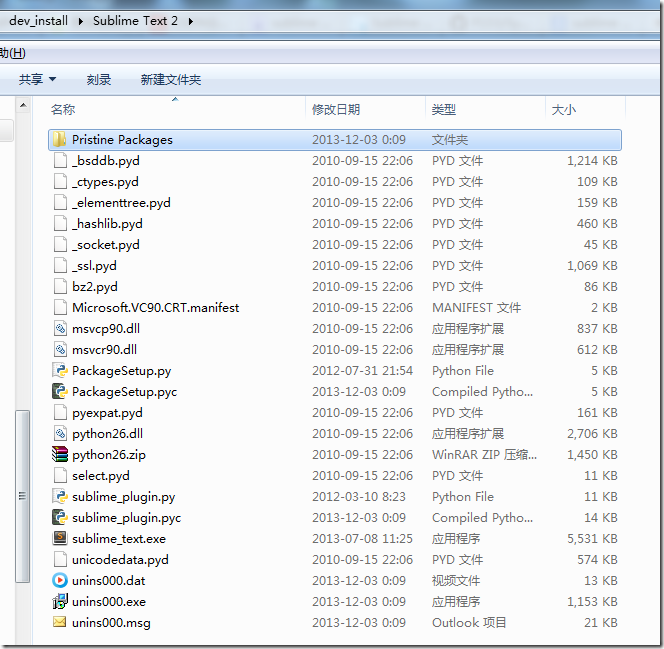Select file name msvcp90.dll
664x649 pixels.
coord(106,329)
